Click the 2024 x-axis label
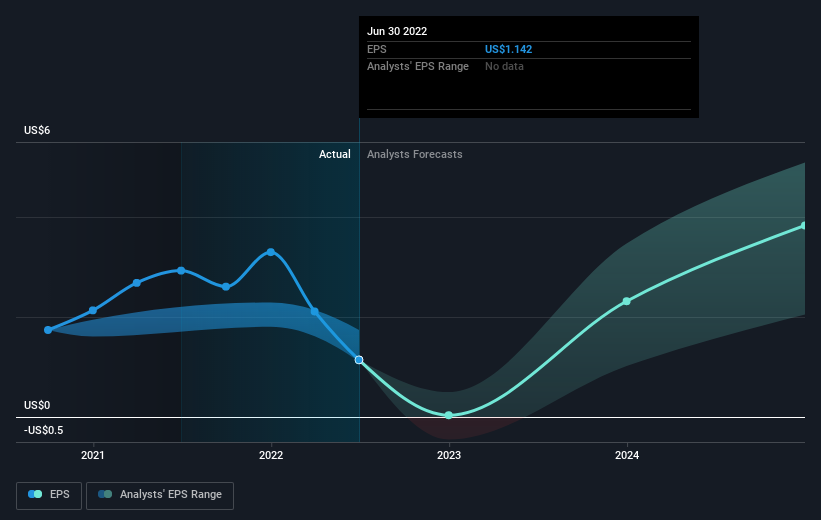 [627, 455]
